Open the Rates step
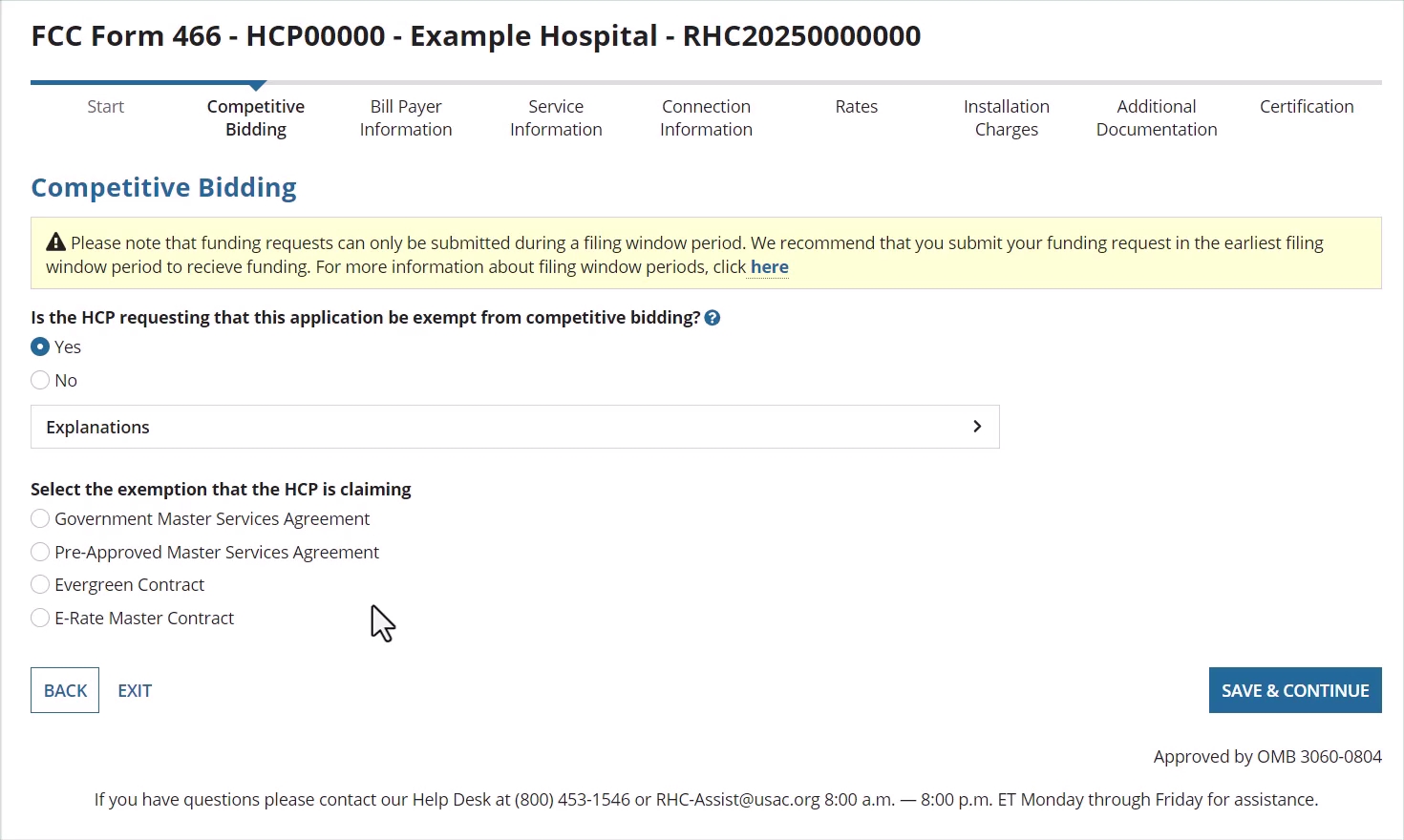Screen dimensions: 1404x840 click(857, 107)
